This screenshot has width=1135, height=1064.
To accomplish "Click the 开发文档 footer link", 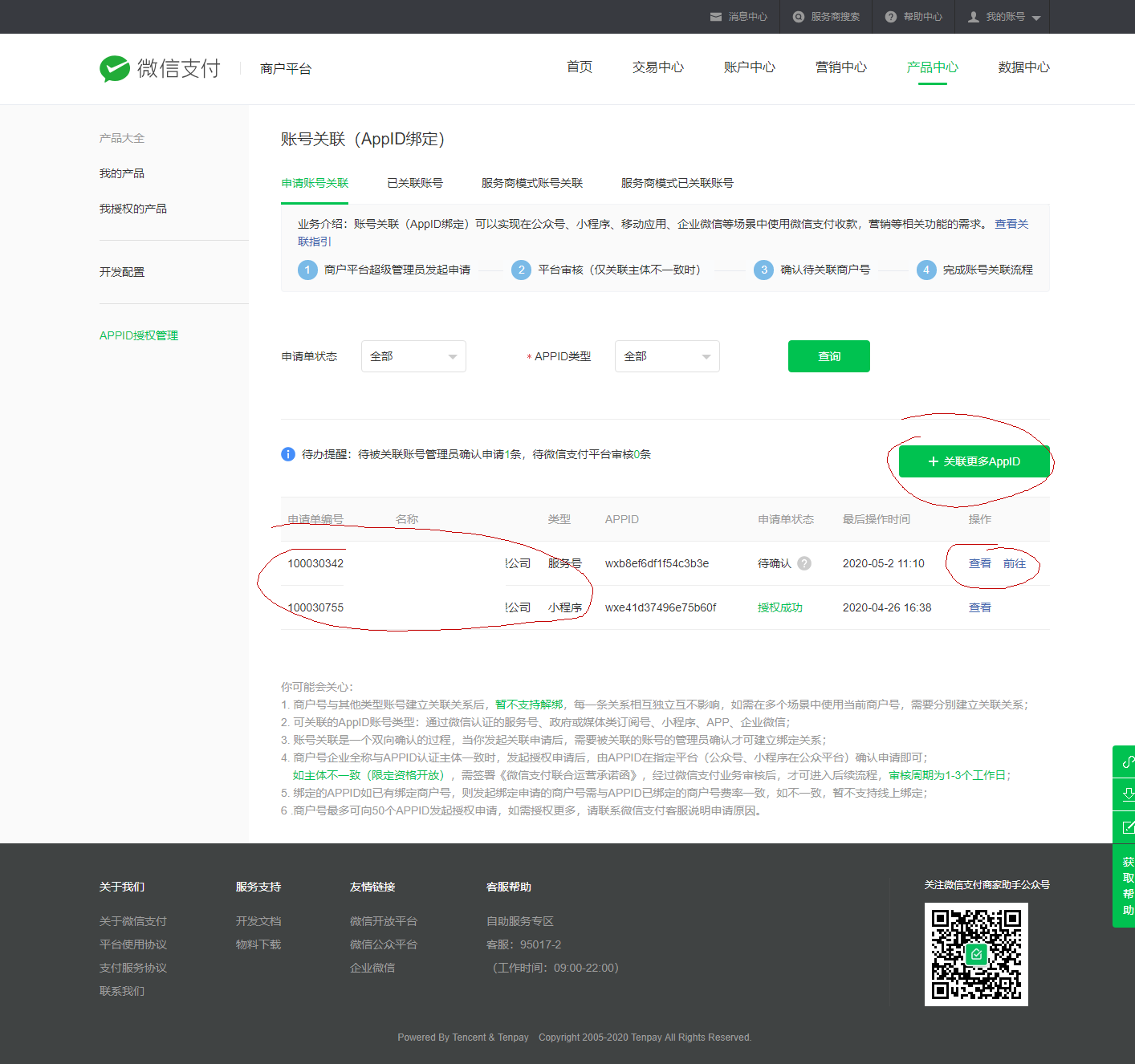I will 258,921.
